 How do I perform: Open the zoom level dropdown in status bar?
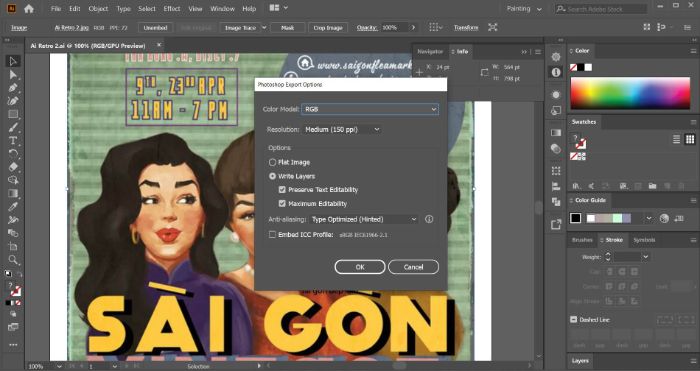click(59, 366)
